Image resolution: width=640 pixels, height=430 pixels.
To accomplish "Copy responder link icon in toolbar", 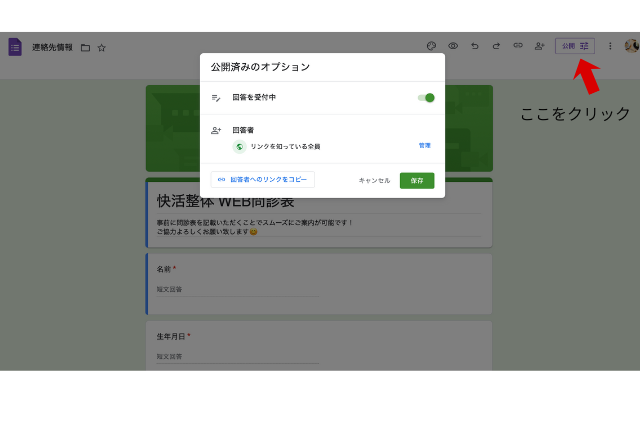I will point(518,45).
